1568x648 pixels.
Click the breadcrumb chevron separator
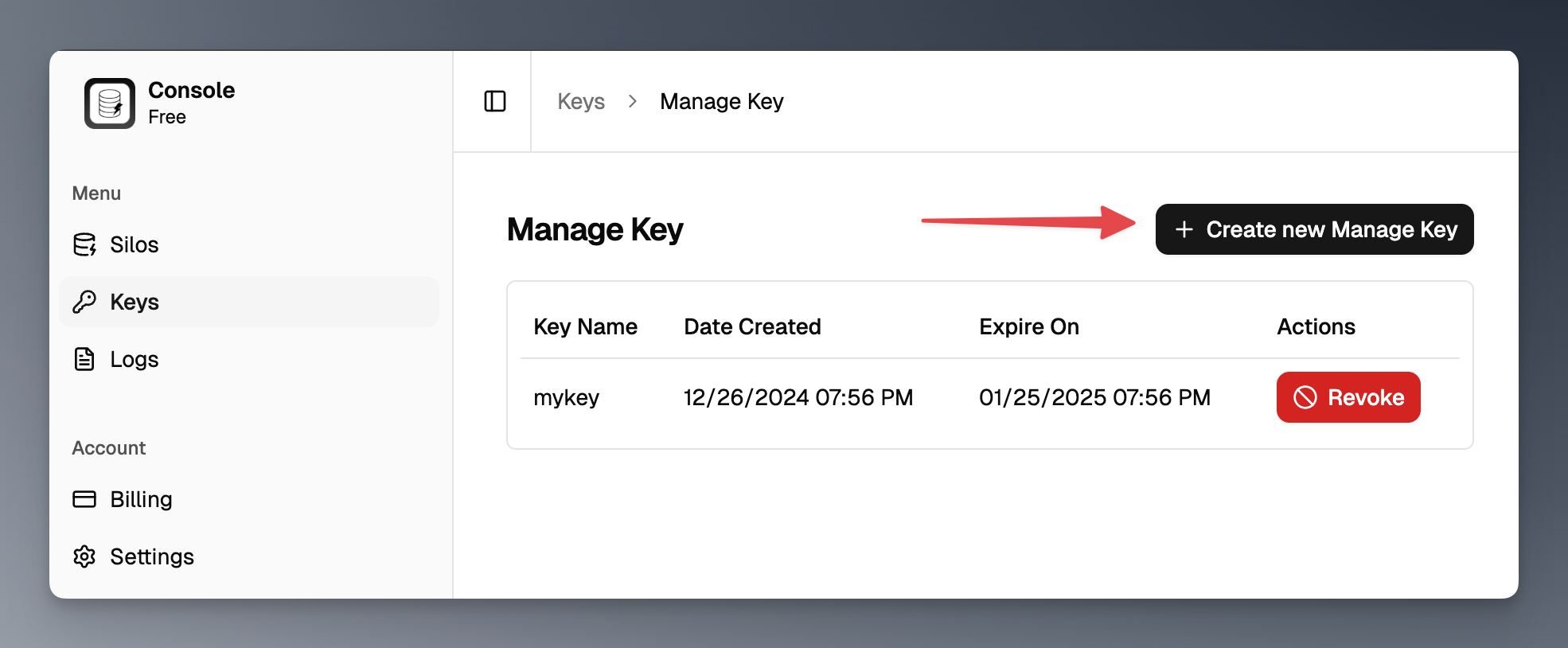click(633, 101)
